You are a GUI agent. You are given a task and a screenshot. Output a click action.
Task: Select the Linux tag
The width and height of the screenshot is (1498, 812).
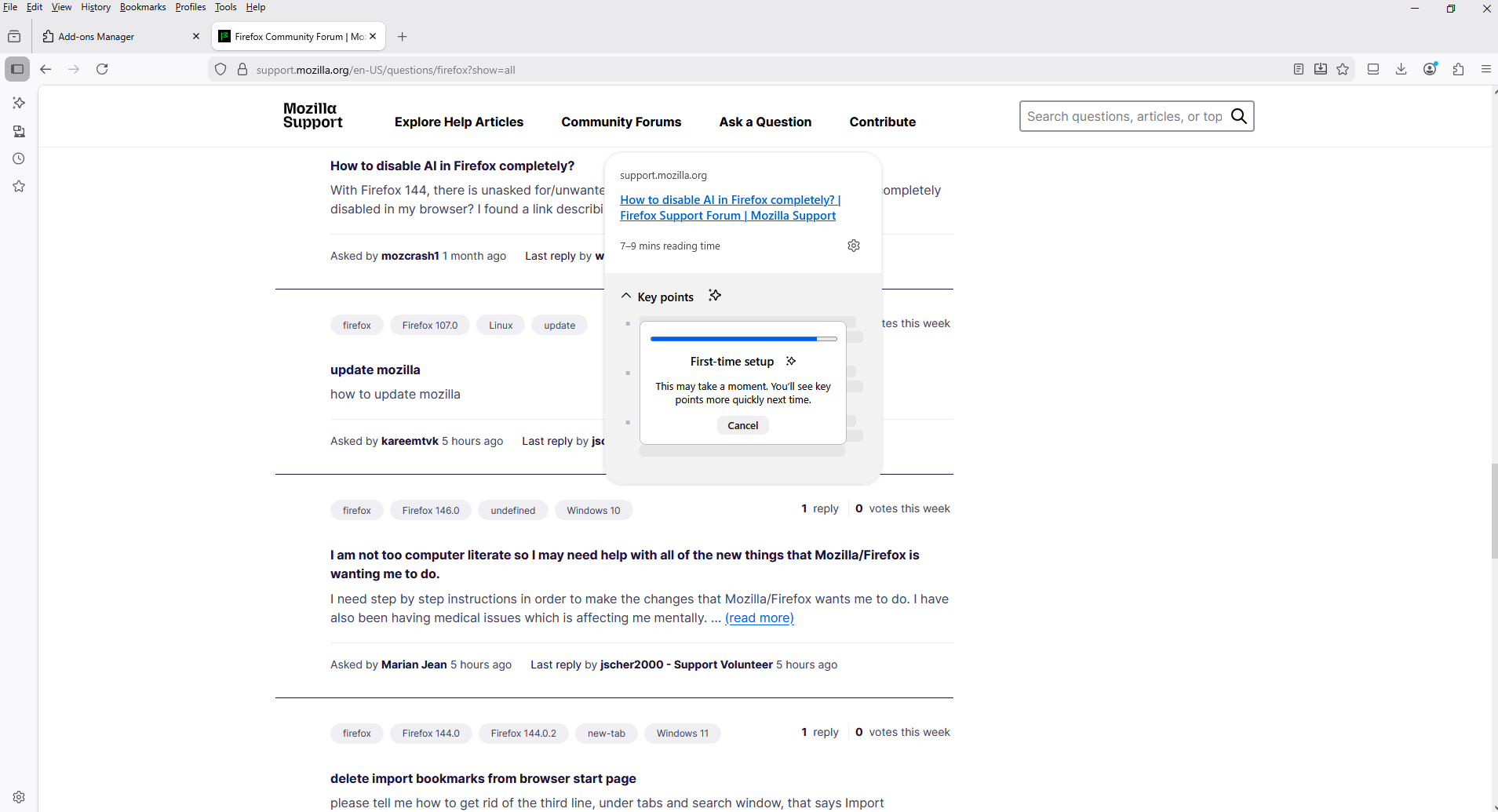click(501, 326)
